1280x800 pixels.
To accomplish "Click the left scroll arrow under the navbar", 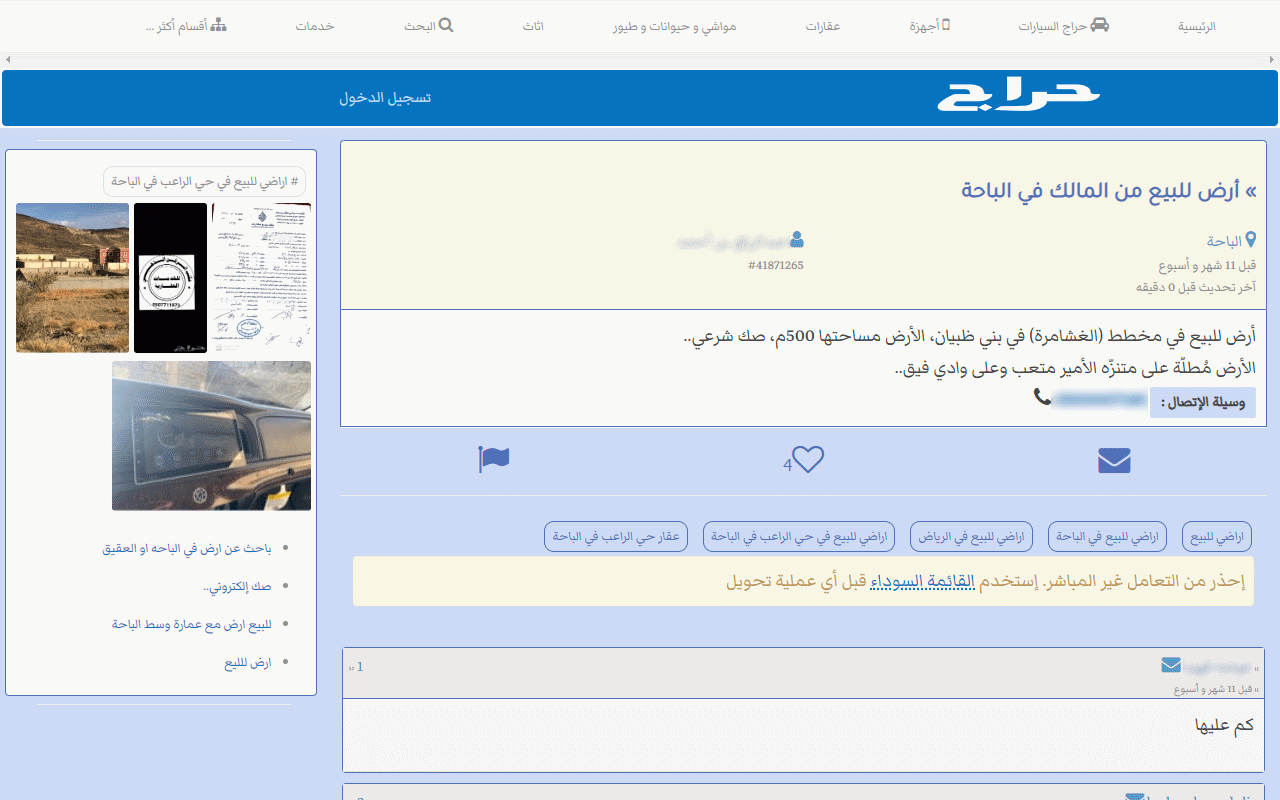I will (x=8, y=59).
